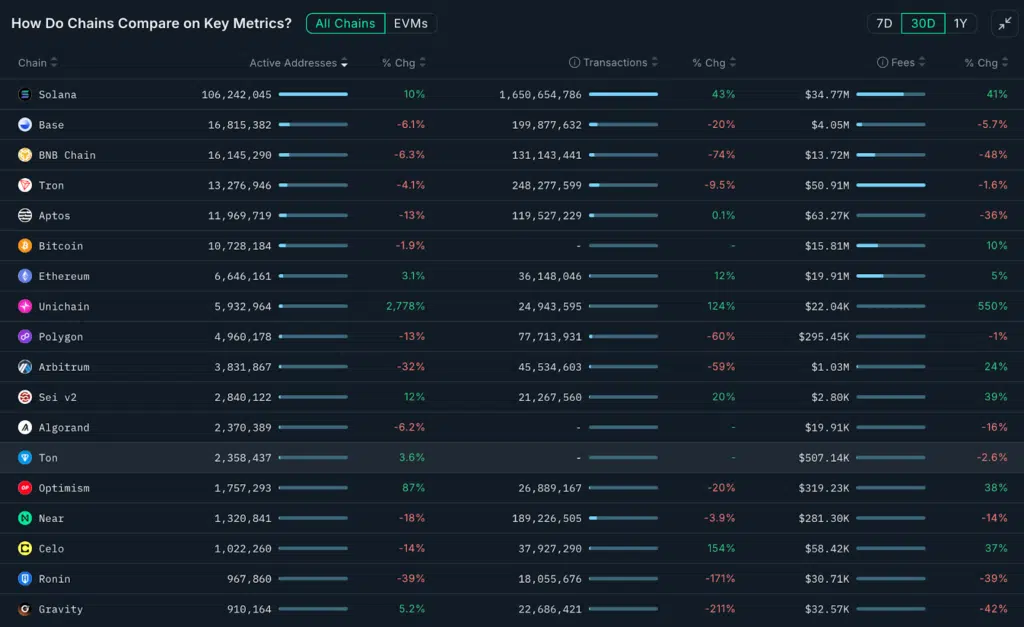
Task: Sort by Active Addresses column arrows
Action: coord(344,63)
